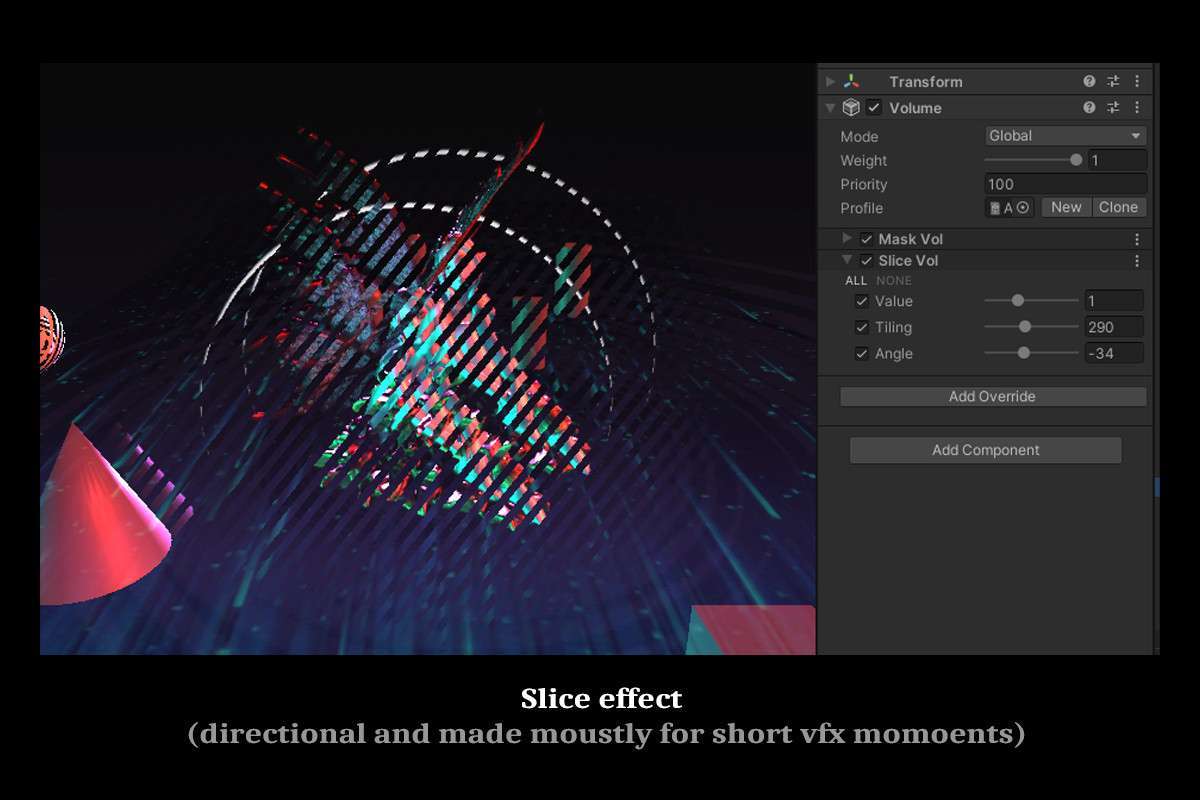Open presets for the Volume component
This screenshot has height=800, width=1200.
coord(1114,108)
